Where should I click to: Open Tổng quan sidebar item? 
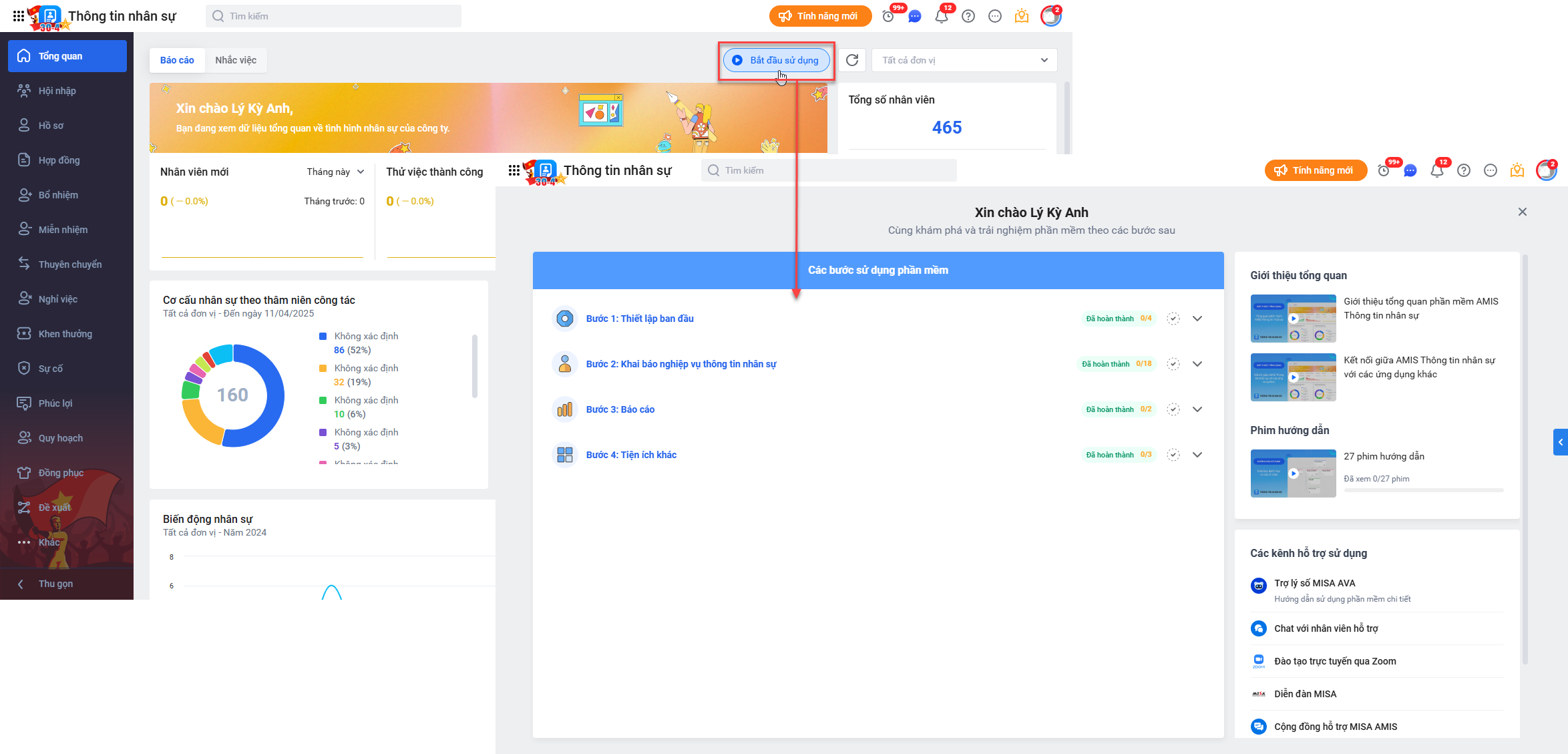click(67, 56)
